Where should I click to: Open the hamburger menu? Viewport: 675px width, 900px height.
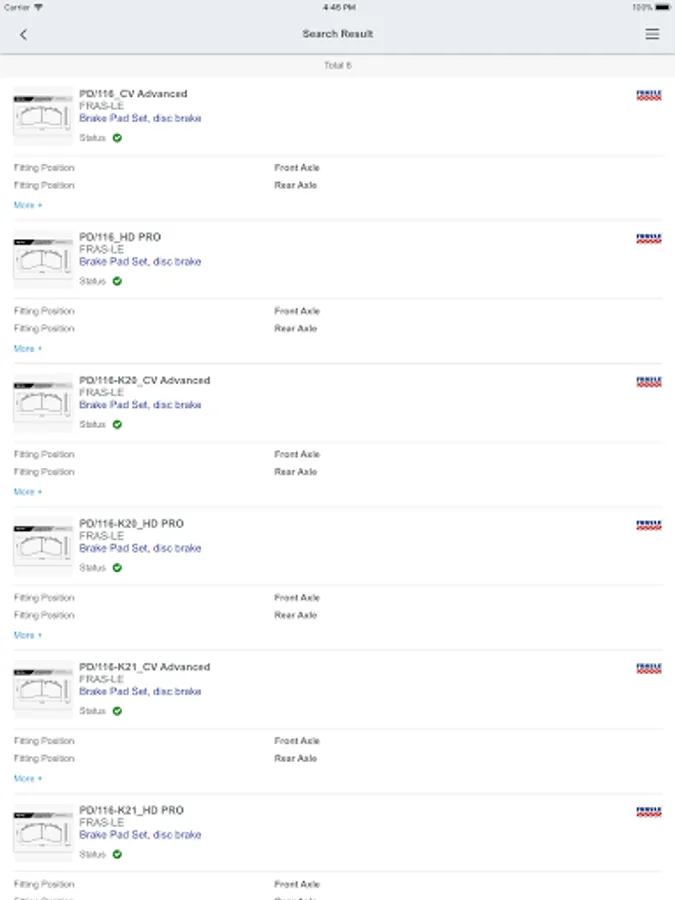[652, 34]
